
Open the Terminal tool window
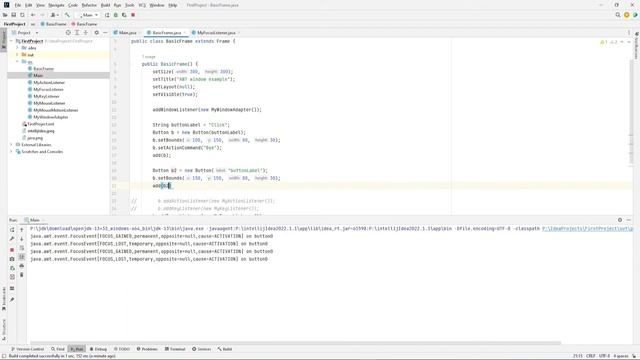(175, 349)
